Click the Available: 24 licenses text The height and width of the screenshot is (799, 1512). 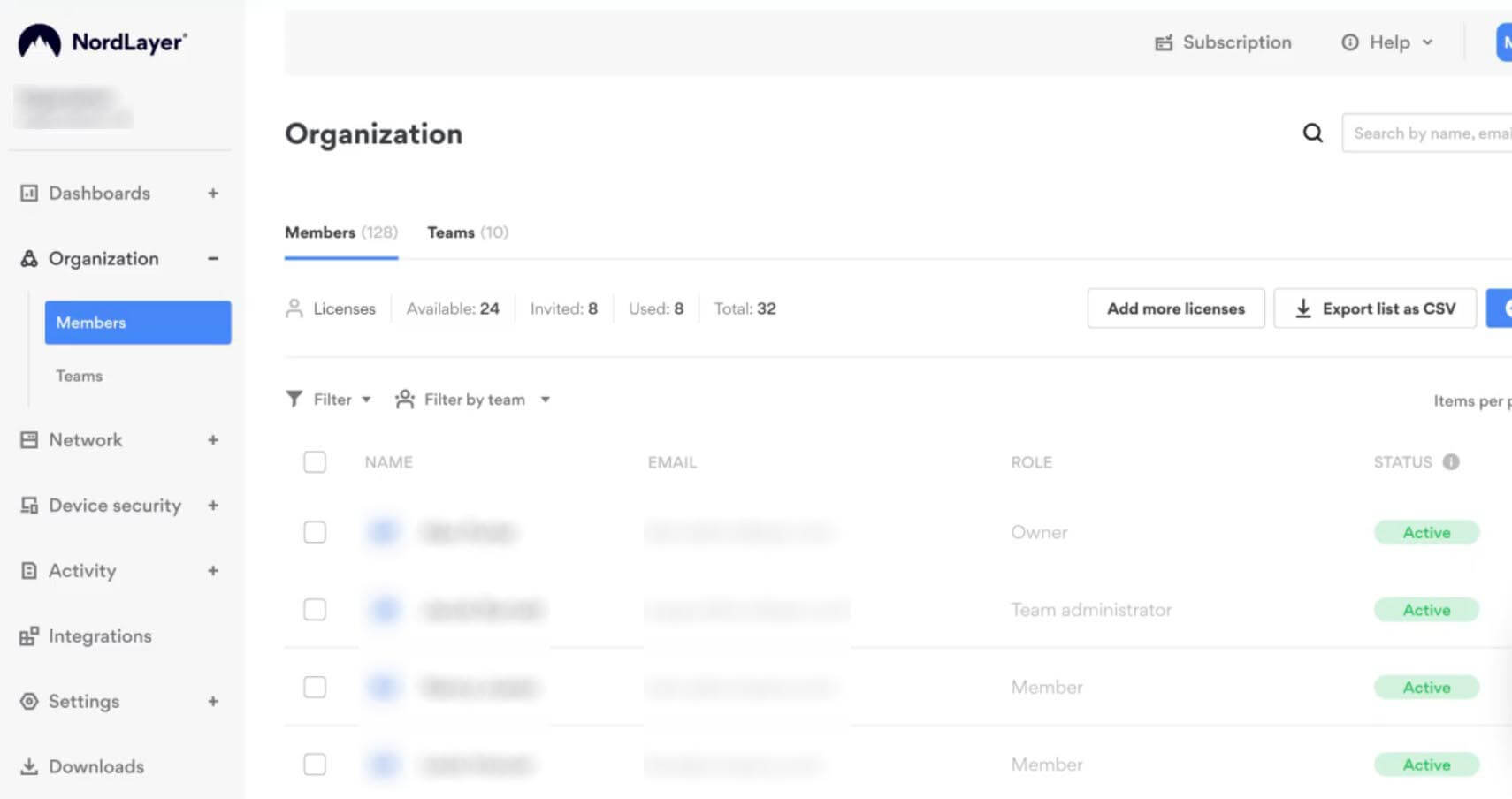(x=453, y=308)
